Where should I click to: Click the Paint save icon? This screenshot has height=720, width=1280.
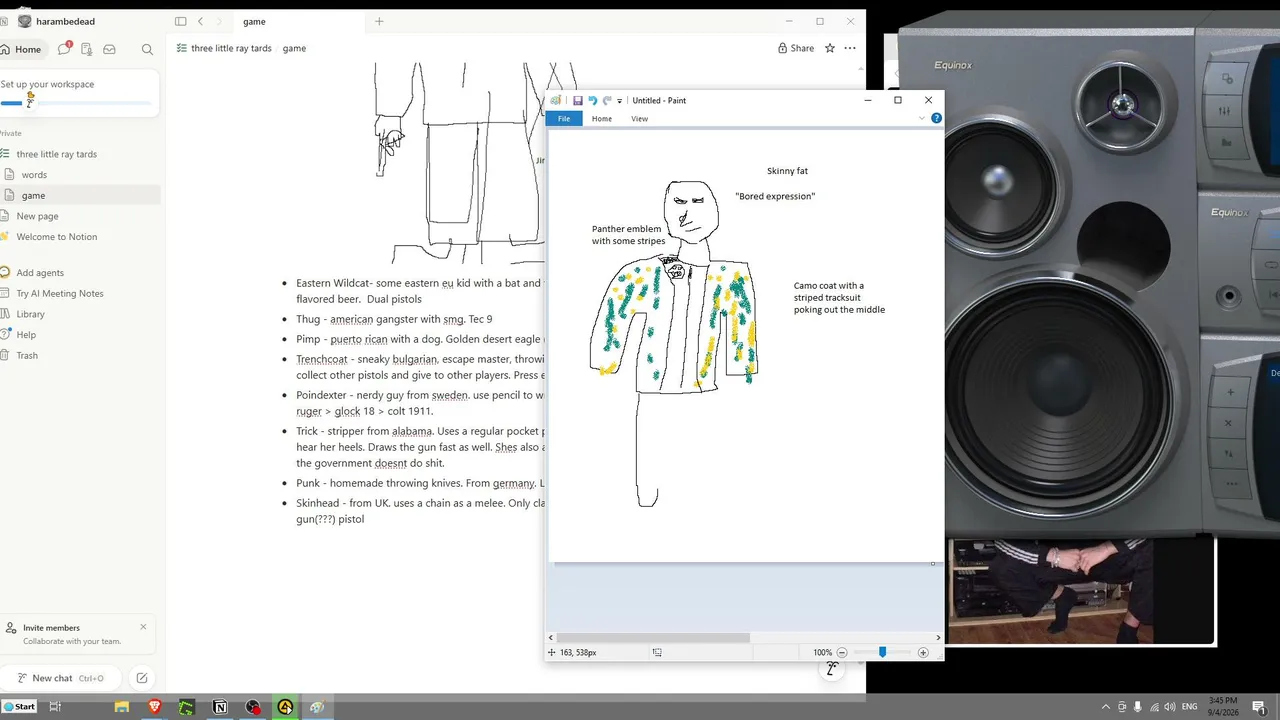pyautogui.click(x=578, y=100)
